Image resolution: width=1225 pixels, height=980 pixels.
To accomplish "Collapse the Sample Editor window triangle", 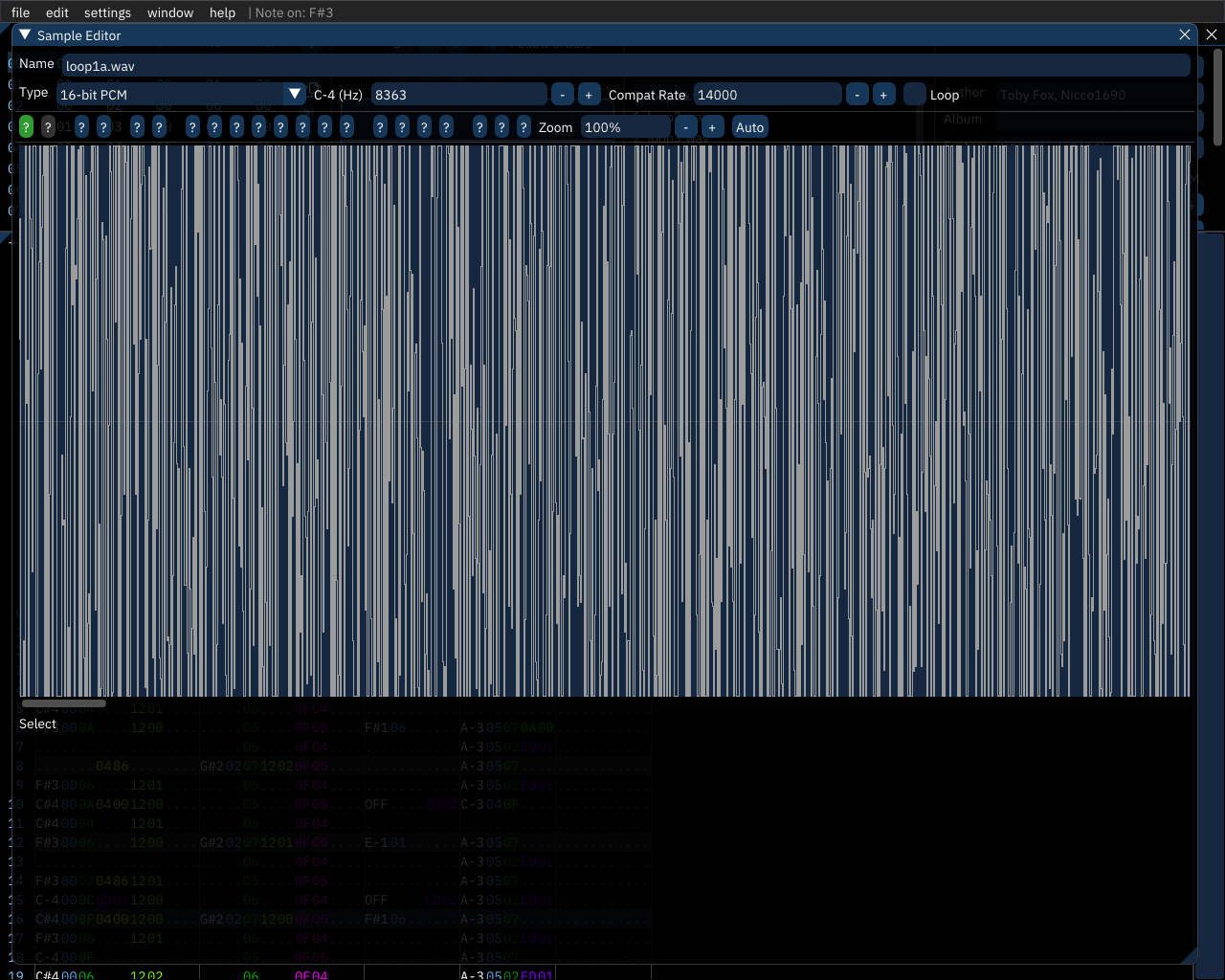I will pyautogui.click(x=25, y=34).
